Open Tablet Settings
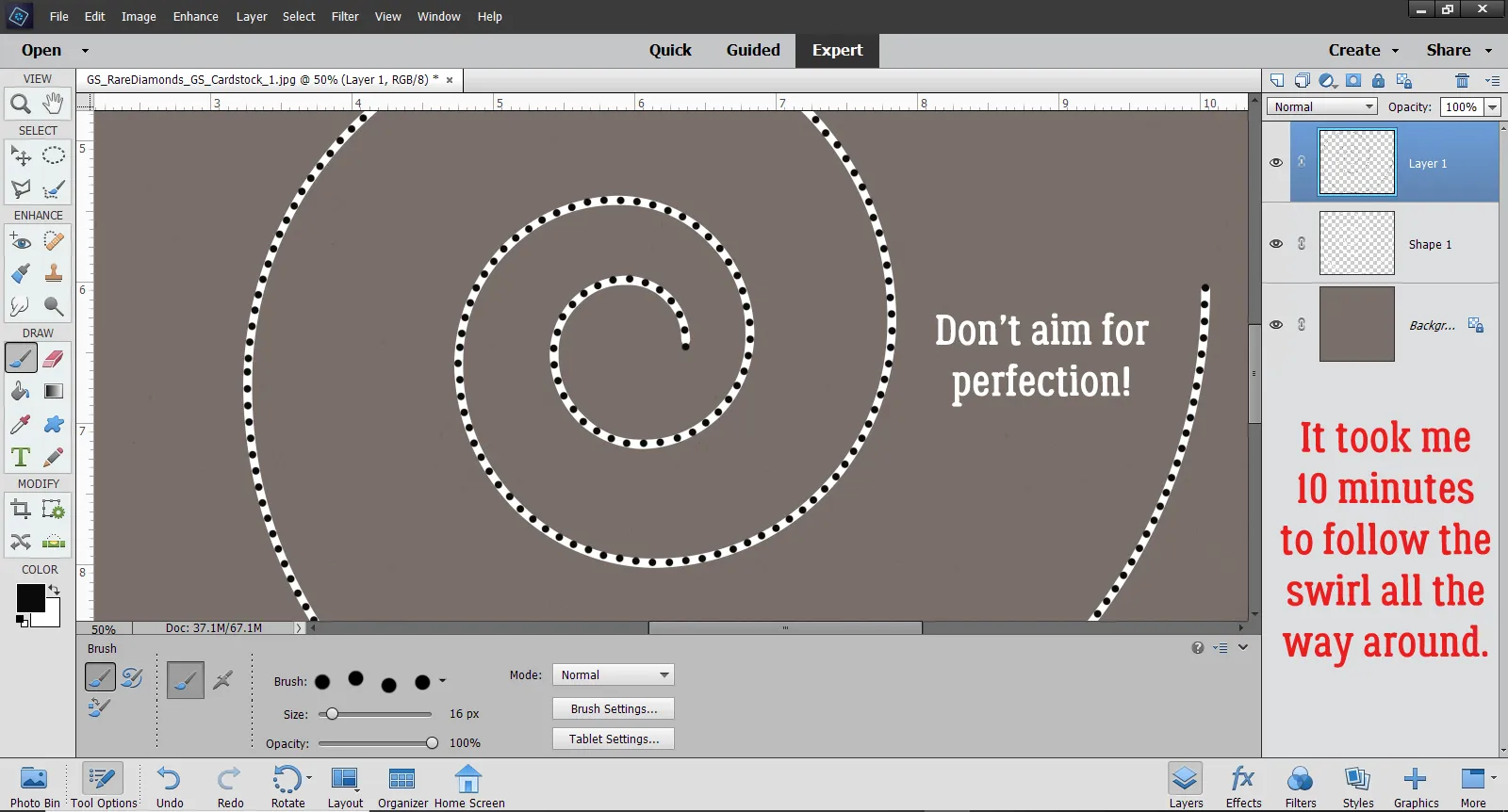The width and height of the screenshot is (1508, 812). click(614, 739)
